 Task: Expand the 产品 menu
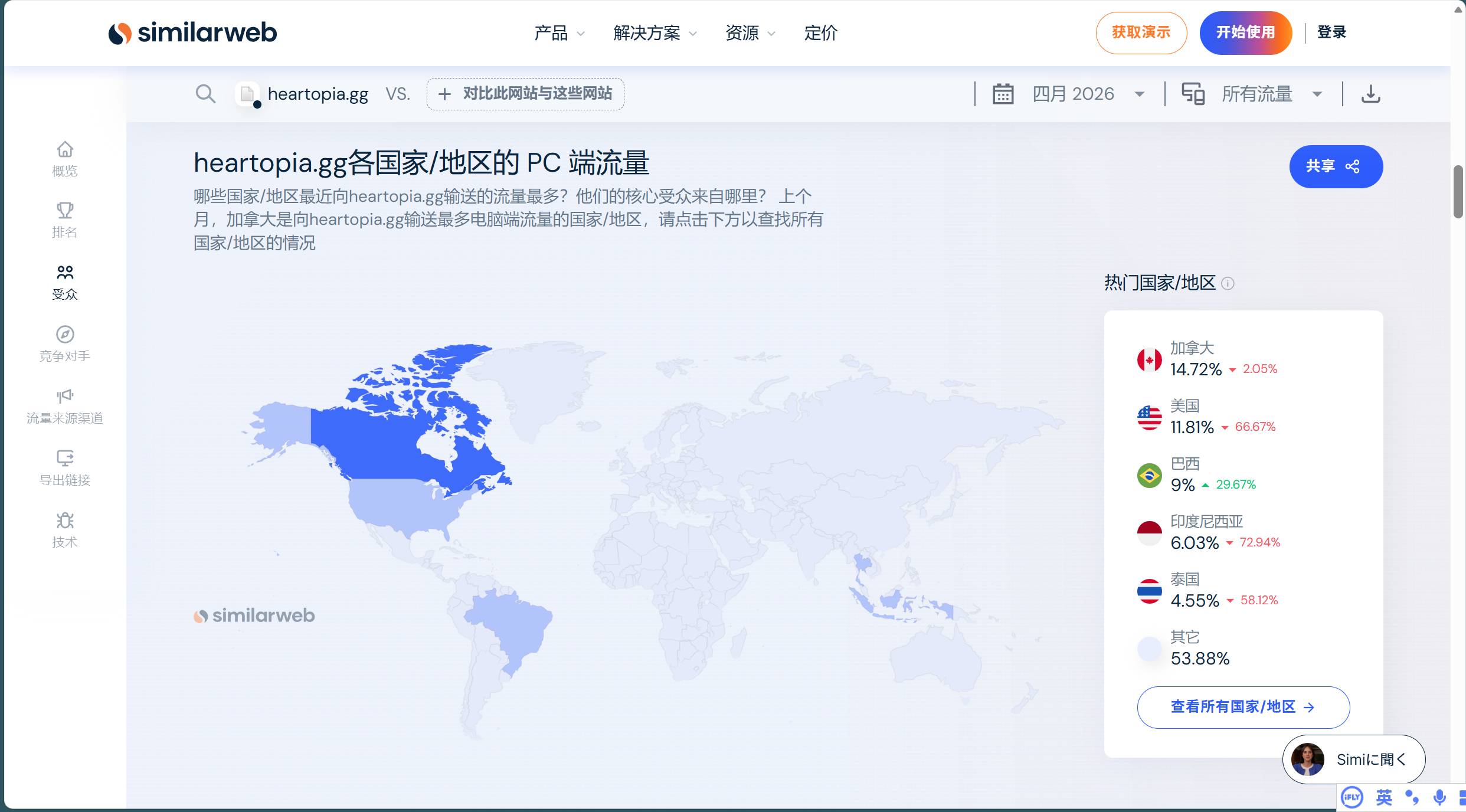coord(559,33)
